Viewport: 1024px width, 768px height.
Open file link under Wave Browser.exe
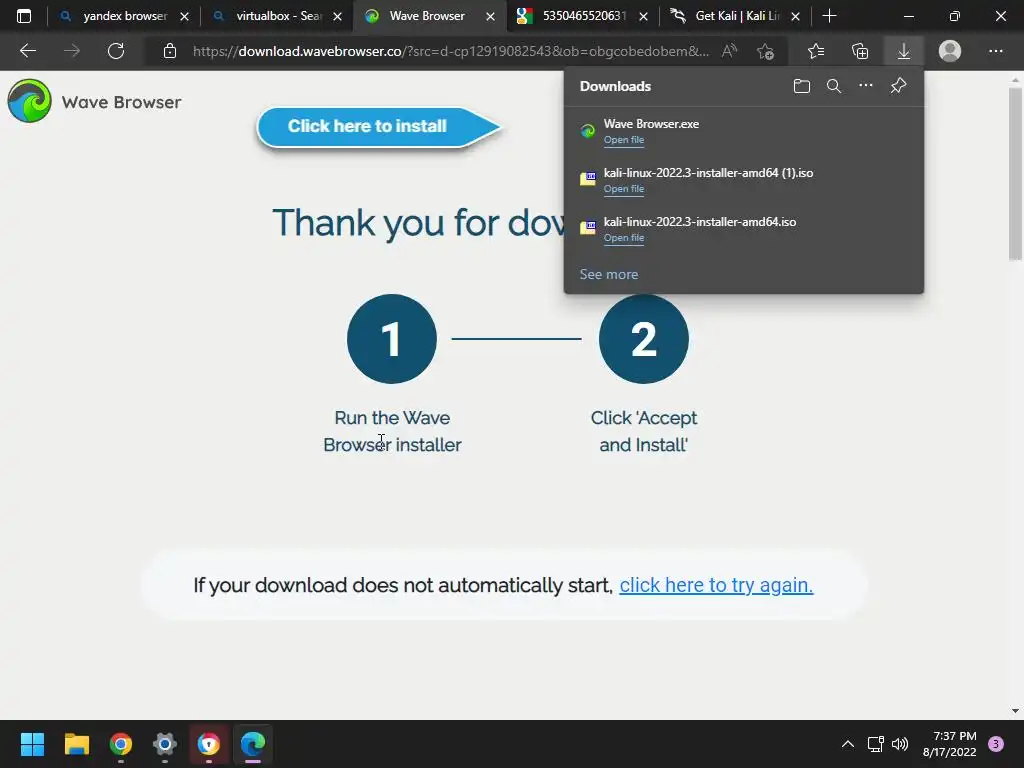(624, 140)
